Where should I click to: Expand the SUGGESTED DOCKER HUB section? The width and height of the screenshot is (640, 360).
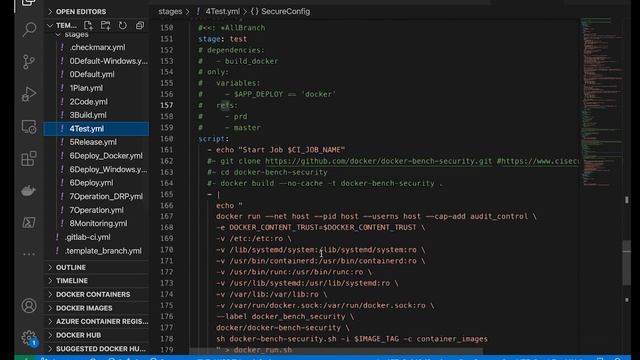pos(96,349)
